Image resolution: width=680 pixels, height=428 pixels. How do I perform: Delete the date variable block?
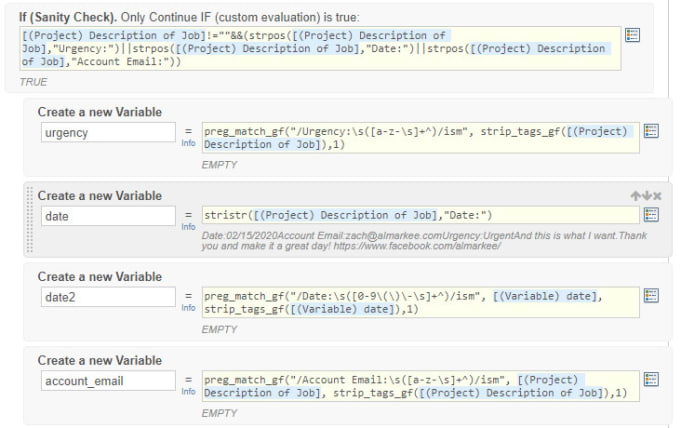[x=657, y=196]
